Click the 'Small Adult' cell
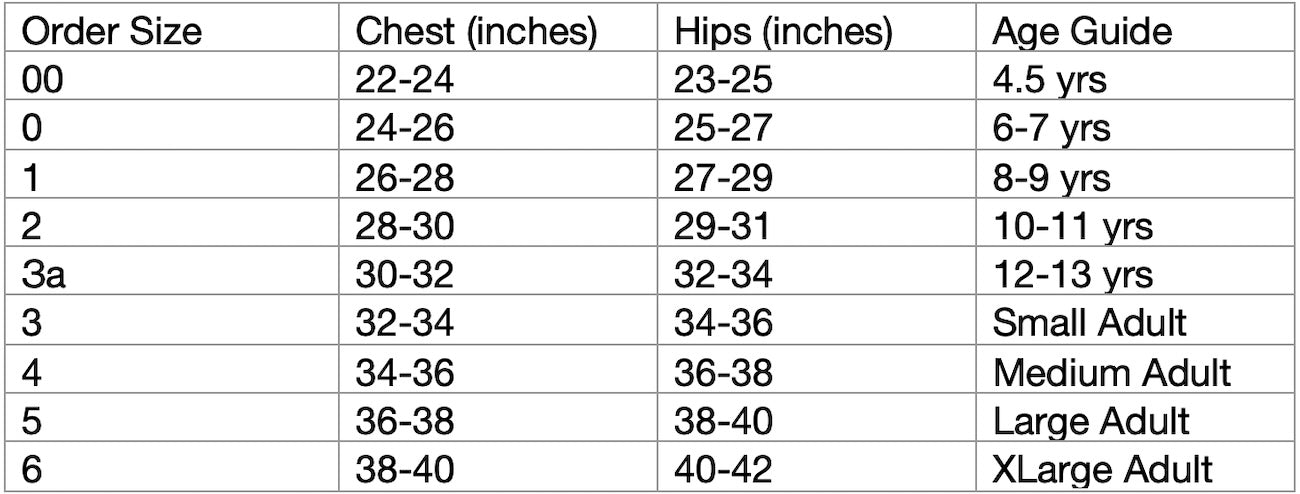Image resolution: width=1300 pixels, height=494 pixels. [x=1089, y=323]
